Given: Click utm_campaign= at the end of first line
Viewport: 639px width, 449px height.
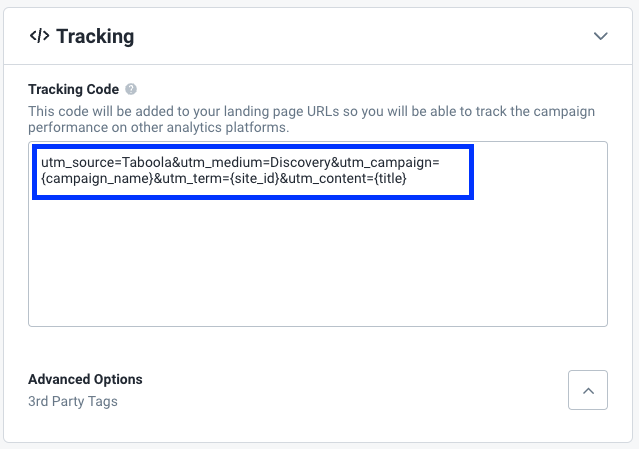Looking at the screenshot, I should point(390,162).
